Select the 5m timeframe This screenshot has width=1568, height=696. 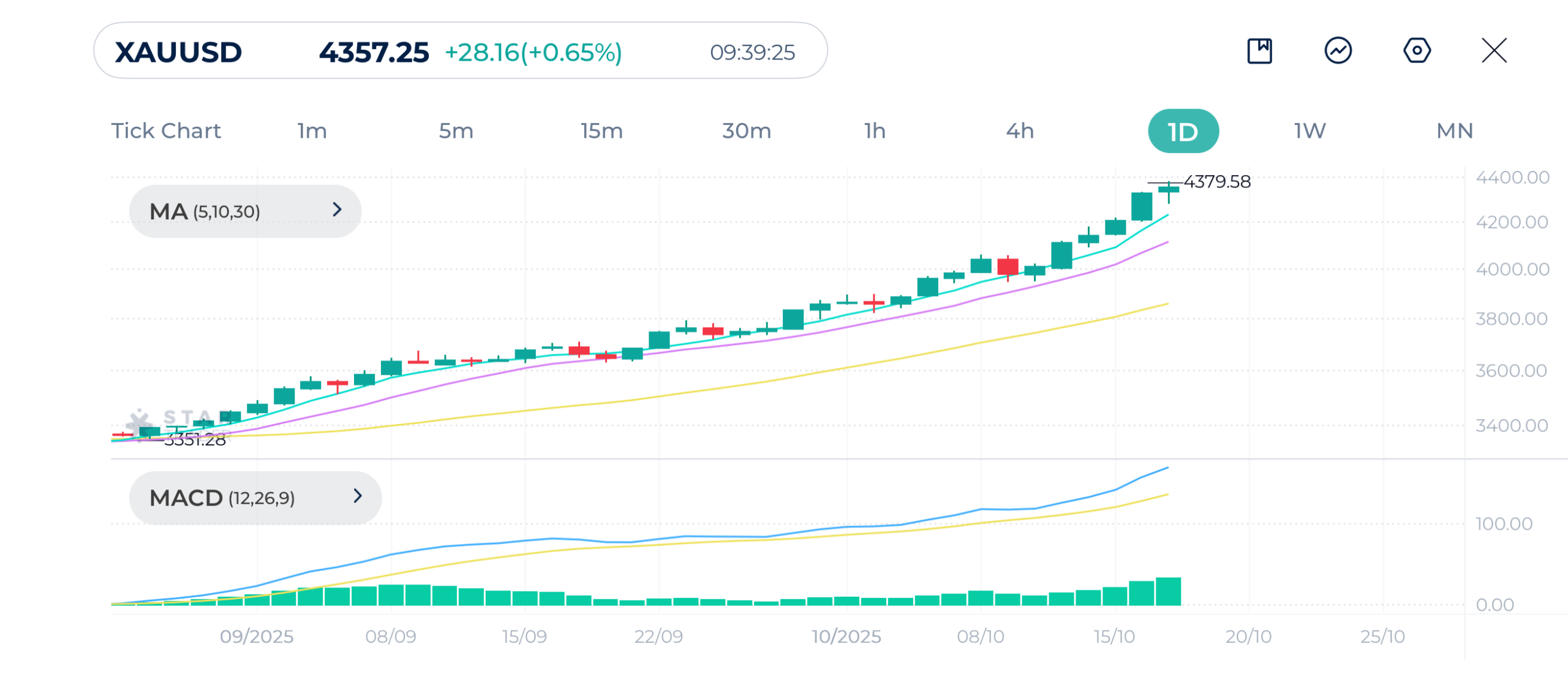coord(456,131)
